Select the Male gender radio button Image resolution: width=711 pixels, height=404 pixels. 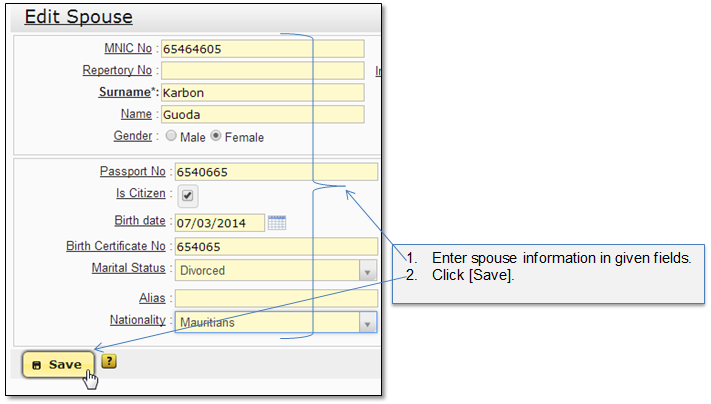click(x=171, y=136)
